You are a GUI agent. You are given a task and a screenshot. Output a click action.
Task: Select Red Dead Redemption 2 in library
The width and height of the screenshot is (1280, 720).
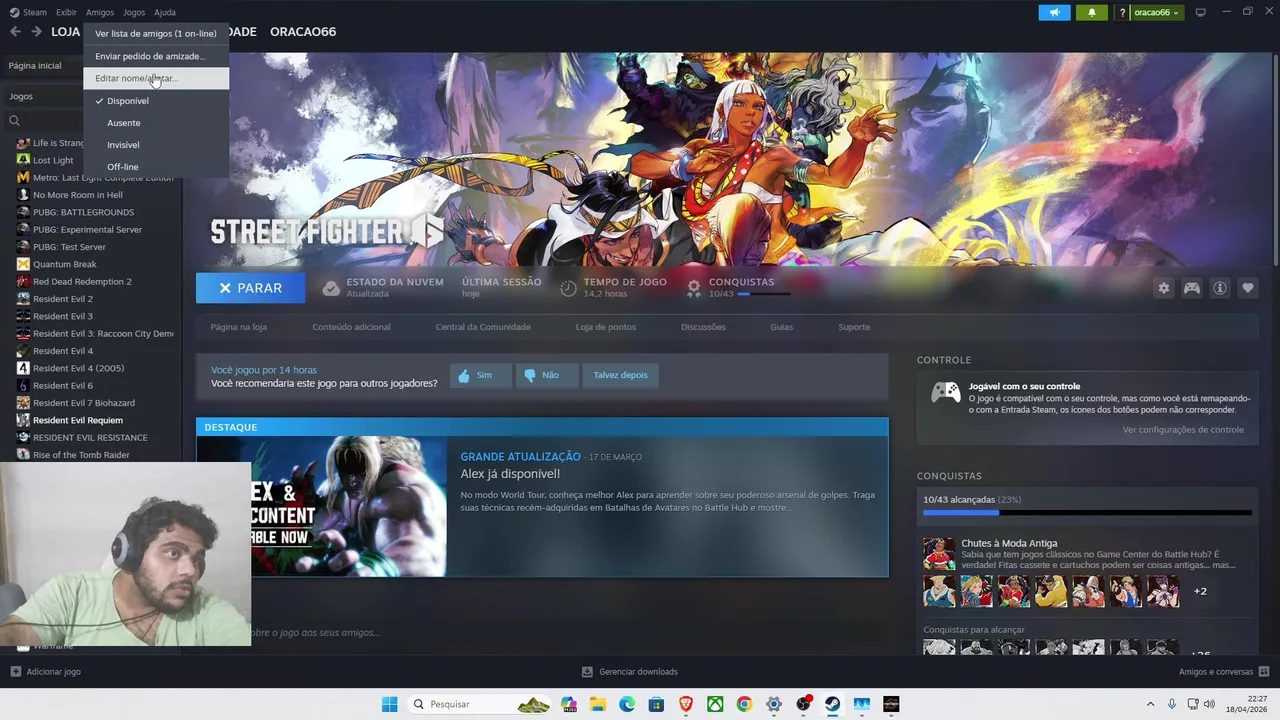coord(82,282)
